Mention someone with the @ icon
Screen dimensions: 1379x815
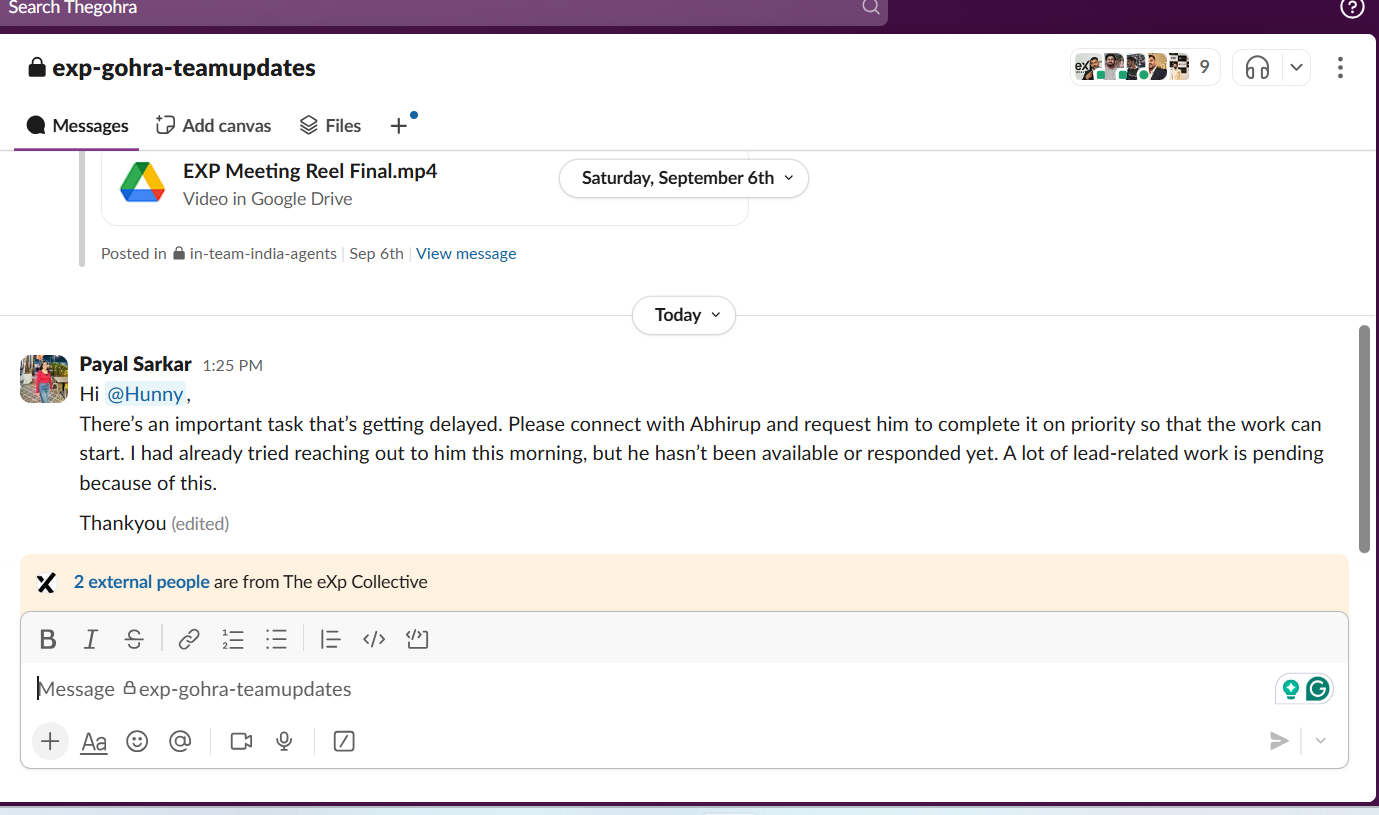pyautogui.click(x=180, y=741)
